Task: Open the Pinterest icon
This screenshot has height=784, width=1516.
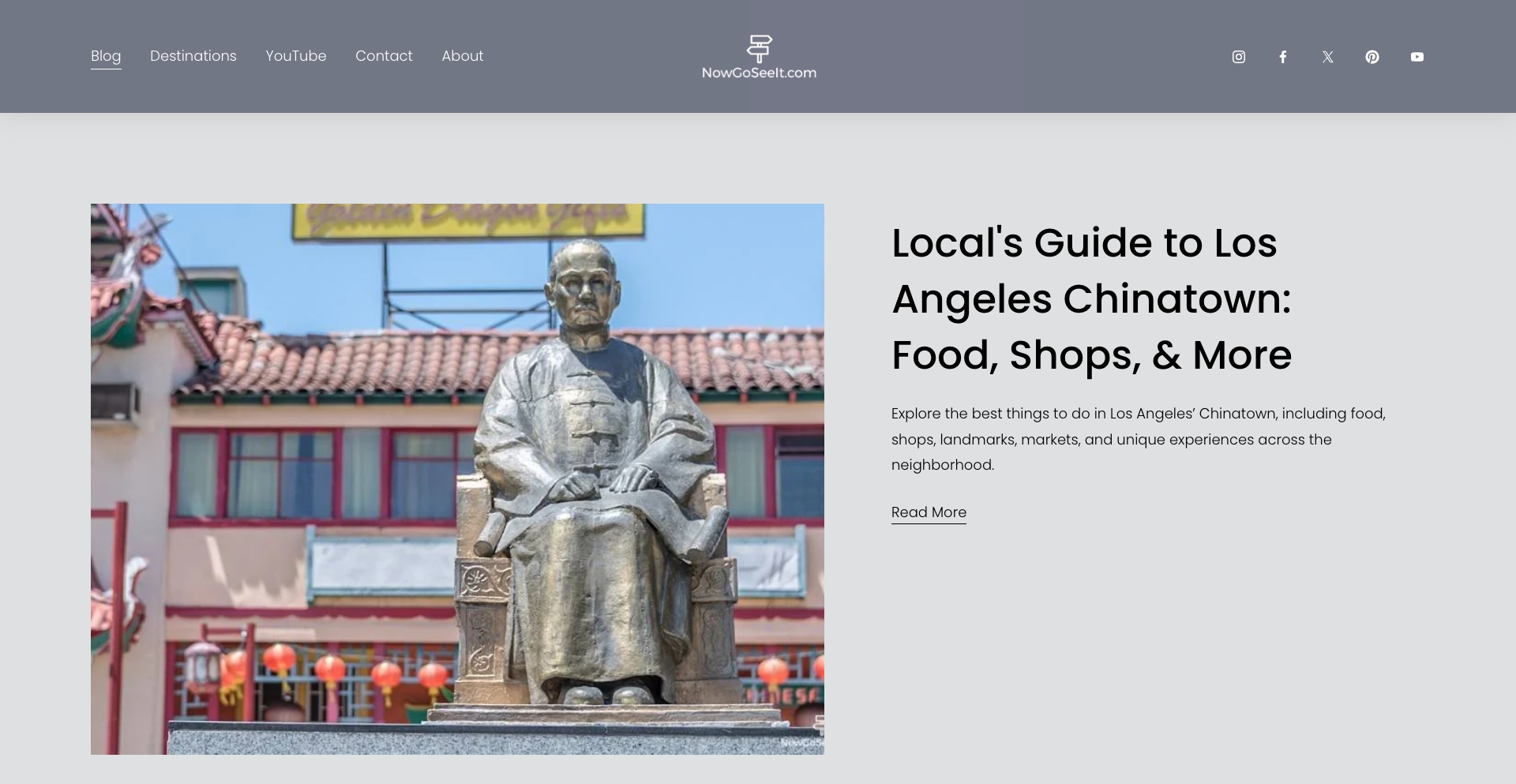Action: [x=1372, y=56]
